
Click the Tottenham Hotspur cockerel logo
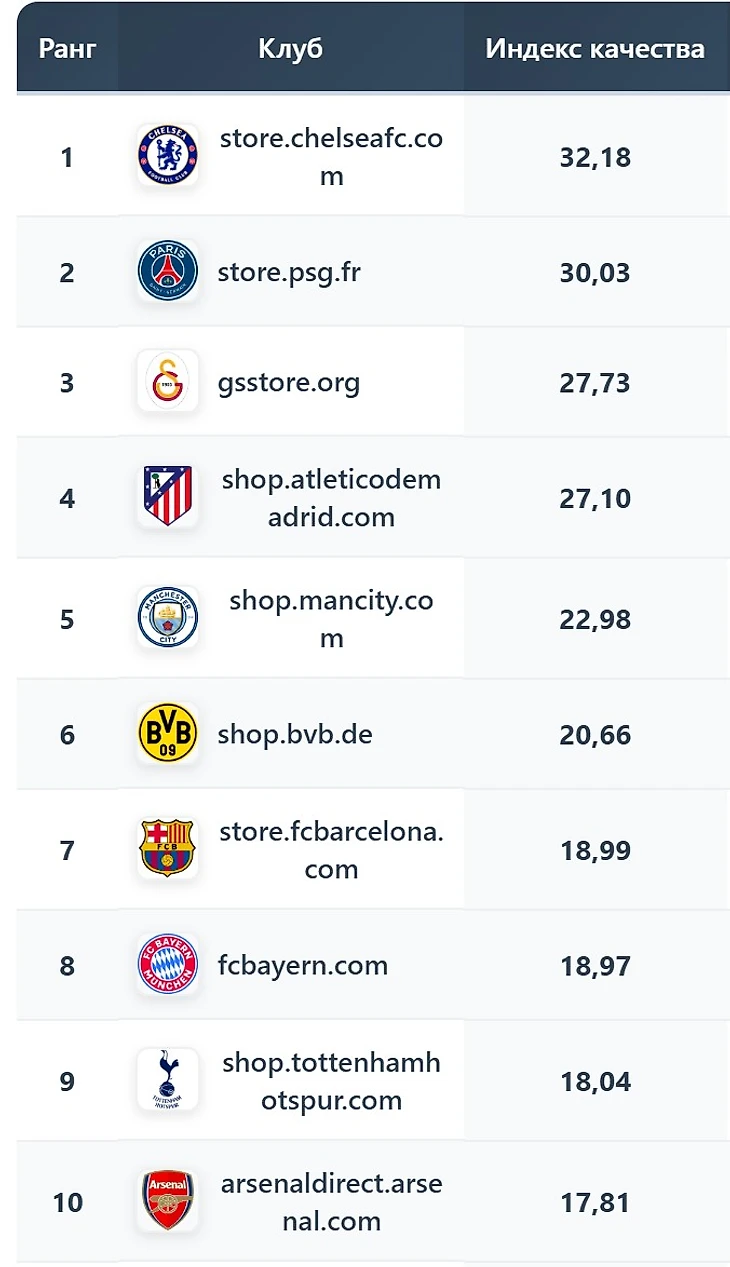(168, 1081)
